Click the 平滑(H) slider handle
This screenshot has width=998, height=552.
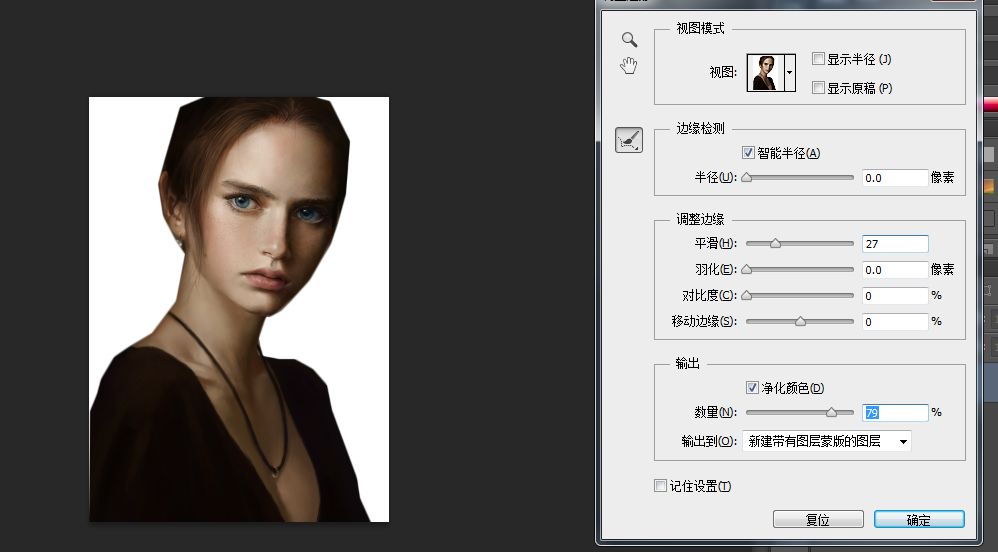click(x=775, y=243)
